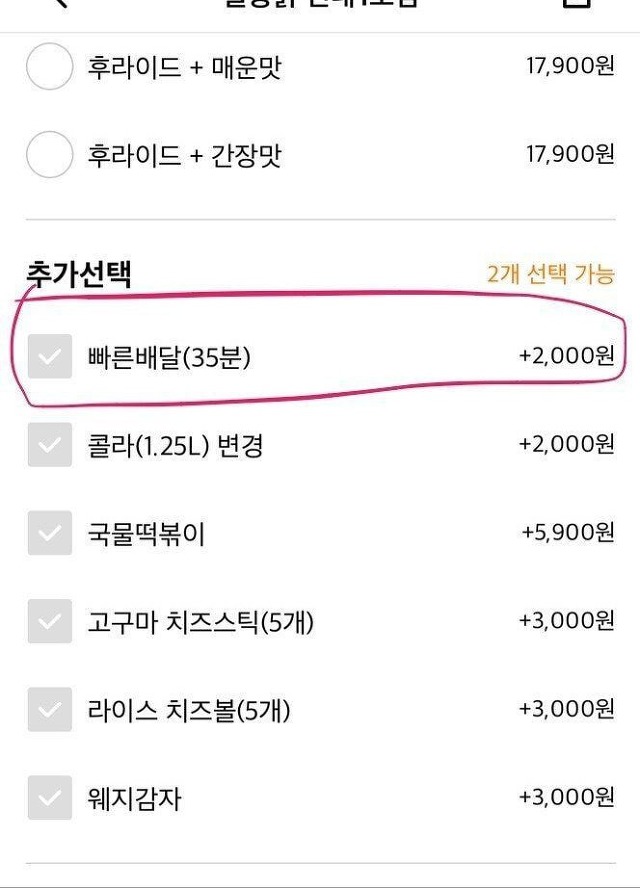Check the 빠른배달(35분) checkbox
The width and height of the screenshot is (640, 888).
[49, 356]
